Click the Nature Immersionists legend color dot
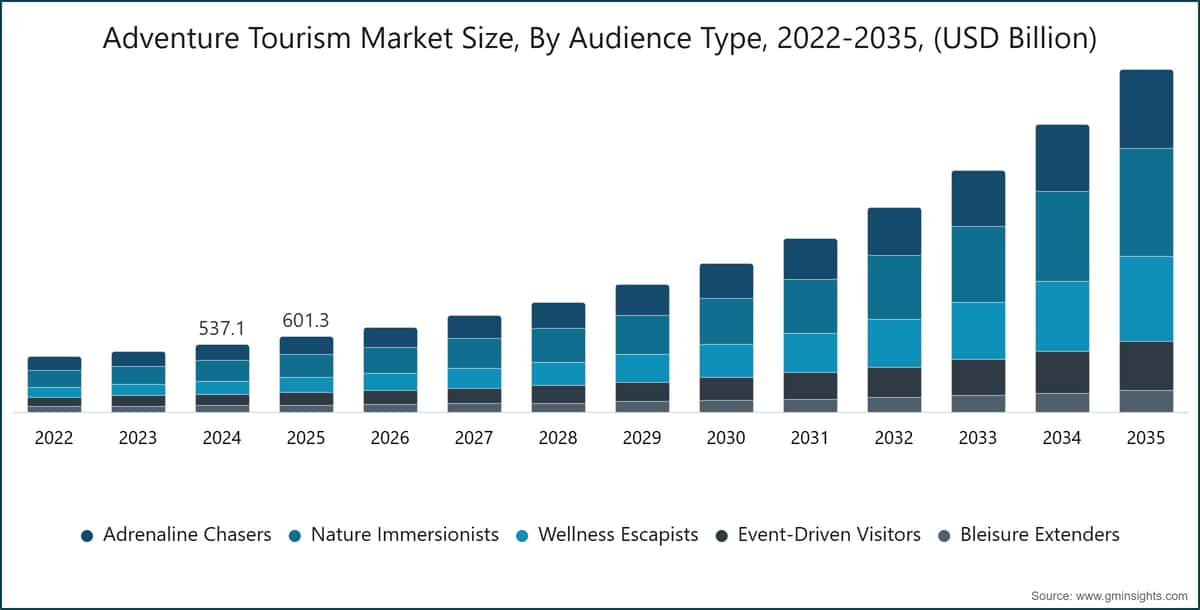The height and width of the screenshot is (610, 1200). (x=295, y=536)
